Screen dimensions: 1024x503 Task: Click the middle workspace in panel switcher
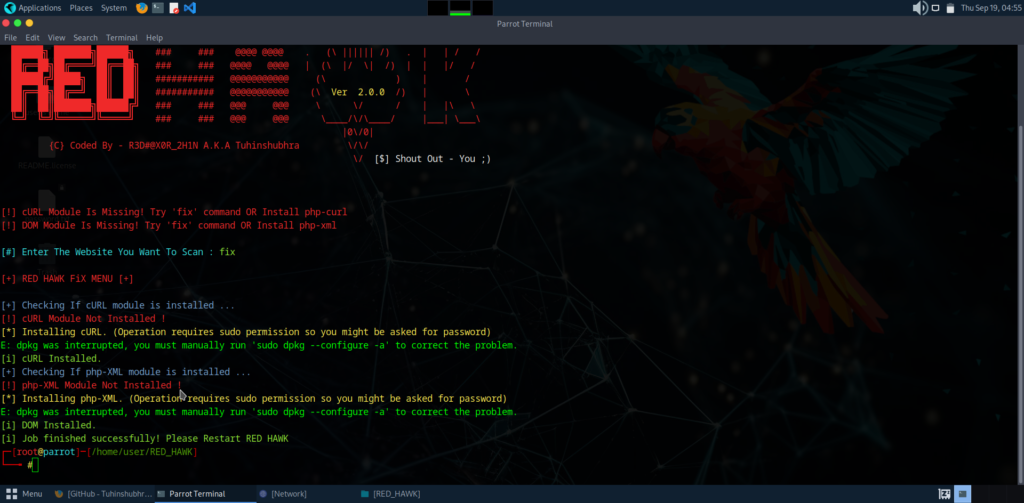point(460,8)
